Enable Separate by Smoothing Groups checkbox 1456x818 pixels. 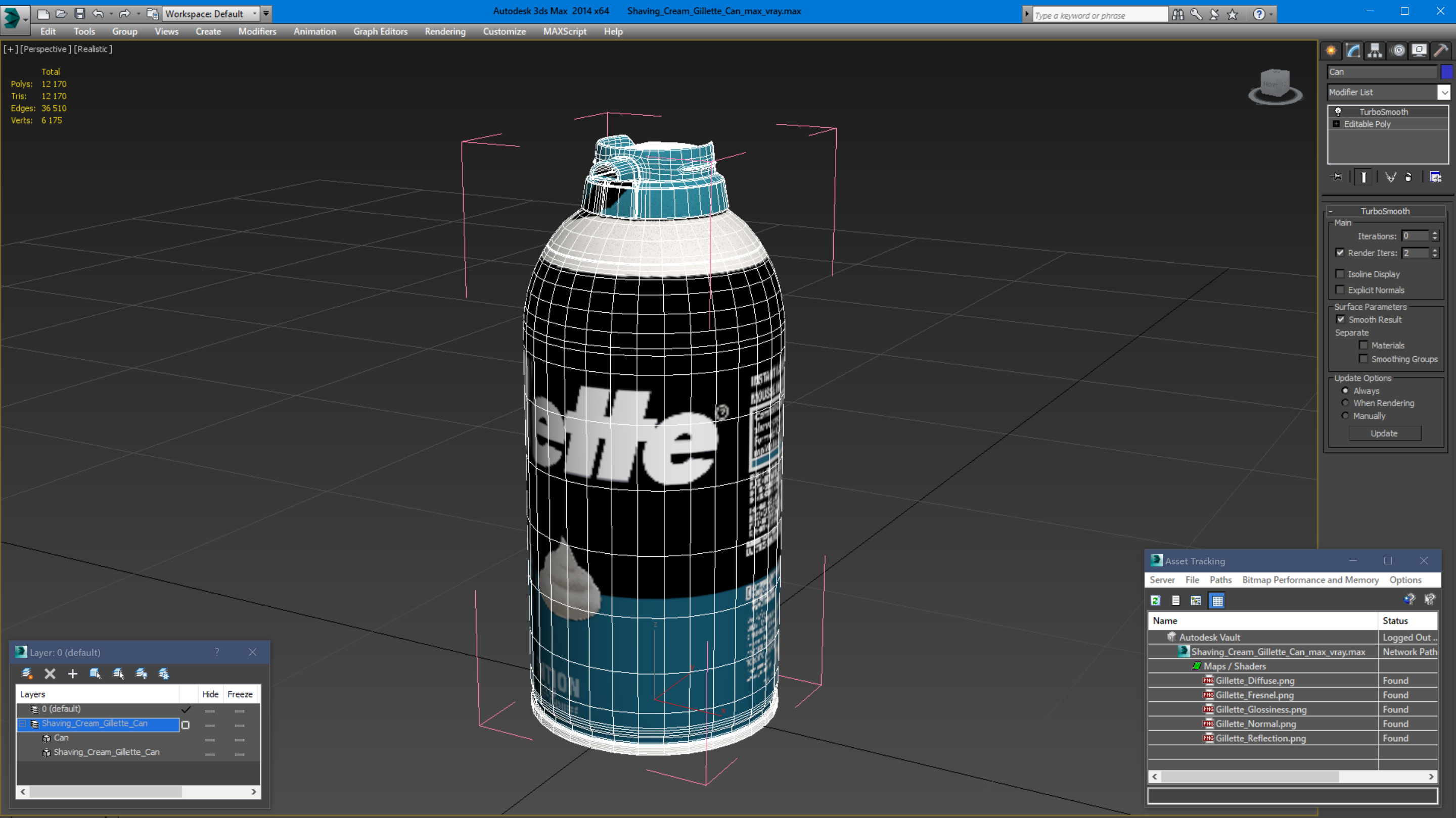click(1363, 359)
